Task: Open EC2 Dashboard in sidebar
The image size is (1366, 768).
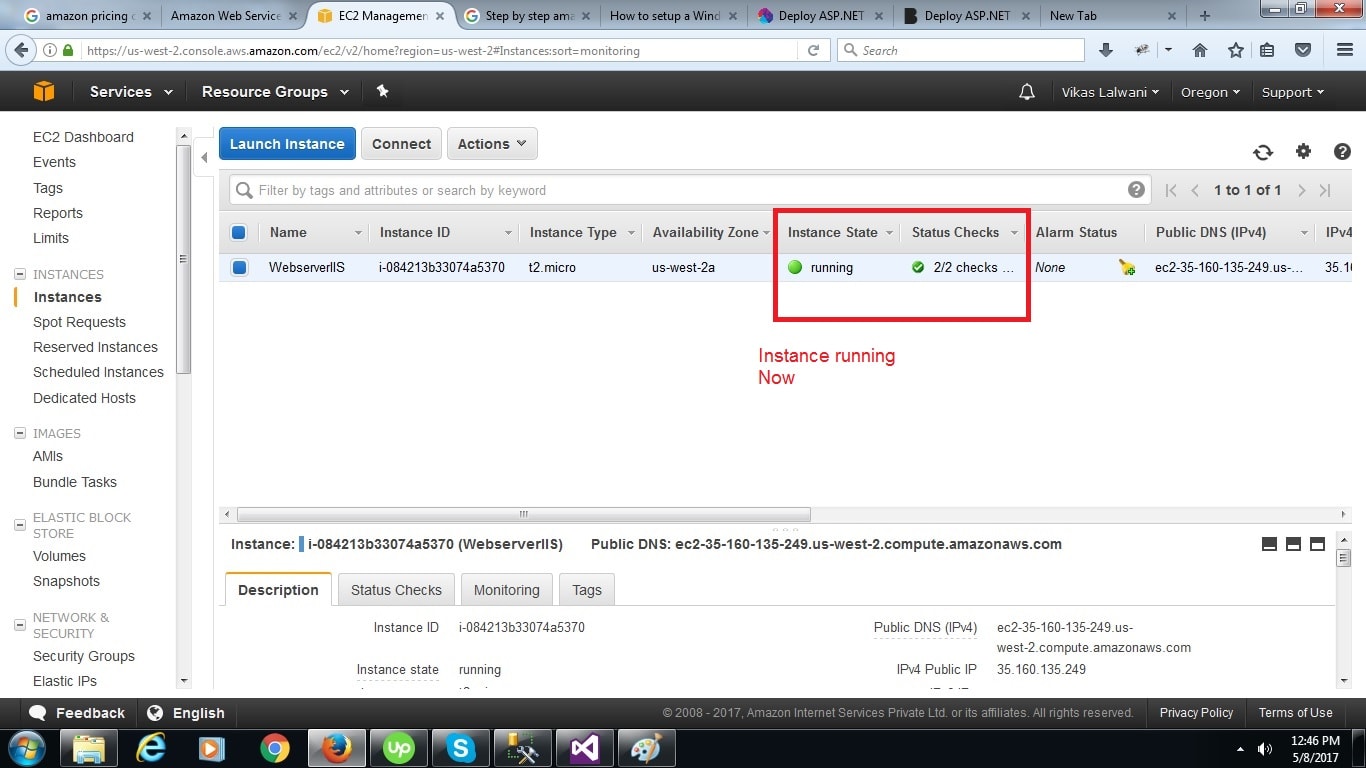Action: [83, 137]
